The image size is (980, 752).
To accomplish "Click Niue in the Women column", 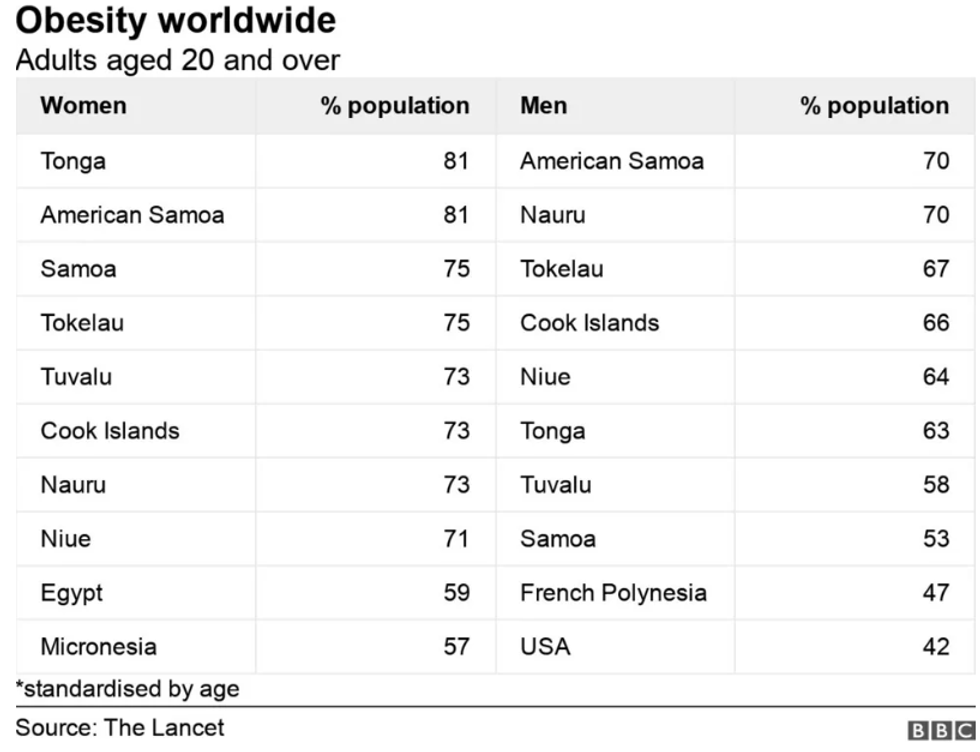I will pos(65,539).
